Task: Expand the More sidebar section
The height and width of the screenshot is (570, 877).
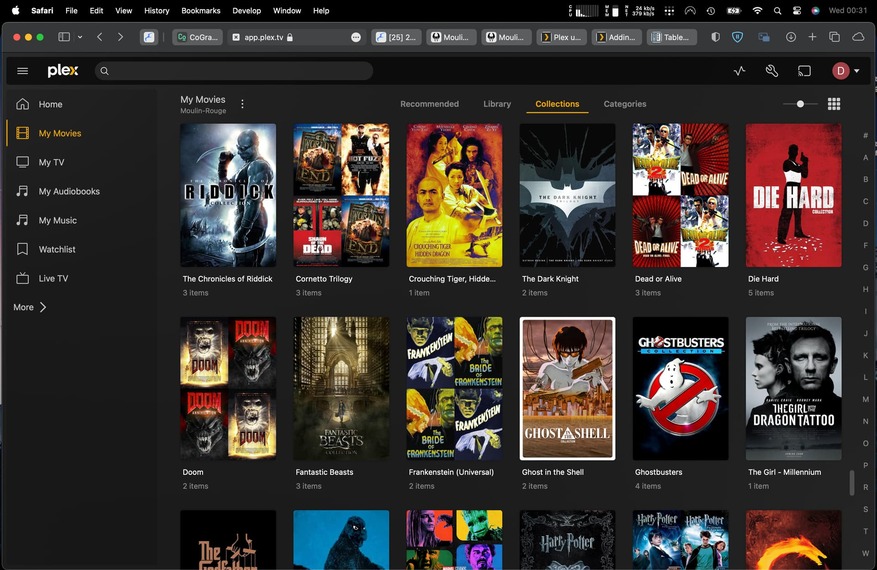Action: (x=30, y=307)
